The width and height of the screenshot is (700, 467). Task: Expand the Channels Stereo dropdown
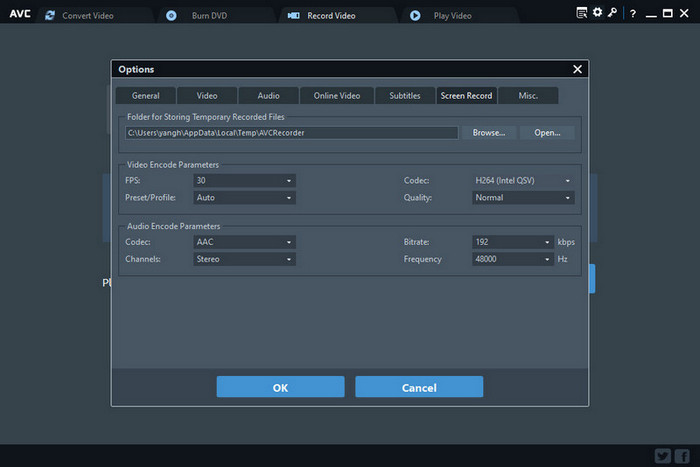244,259
